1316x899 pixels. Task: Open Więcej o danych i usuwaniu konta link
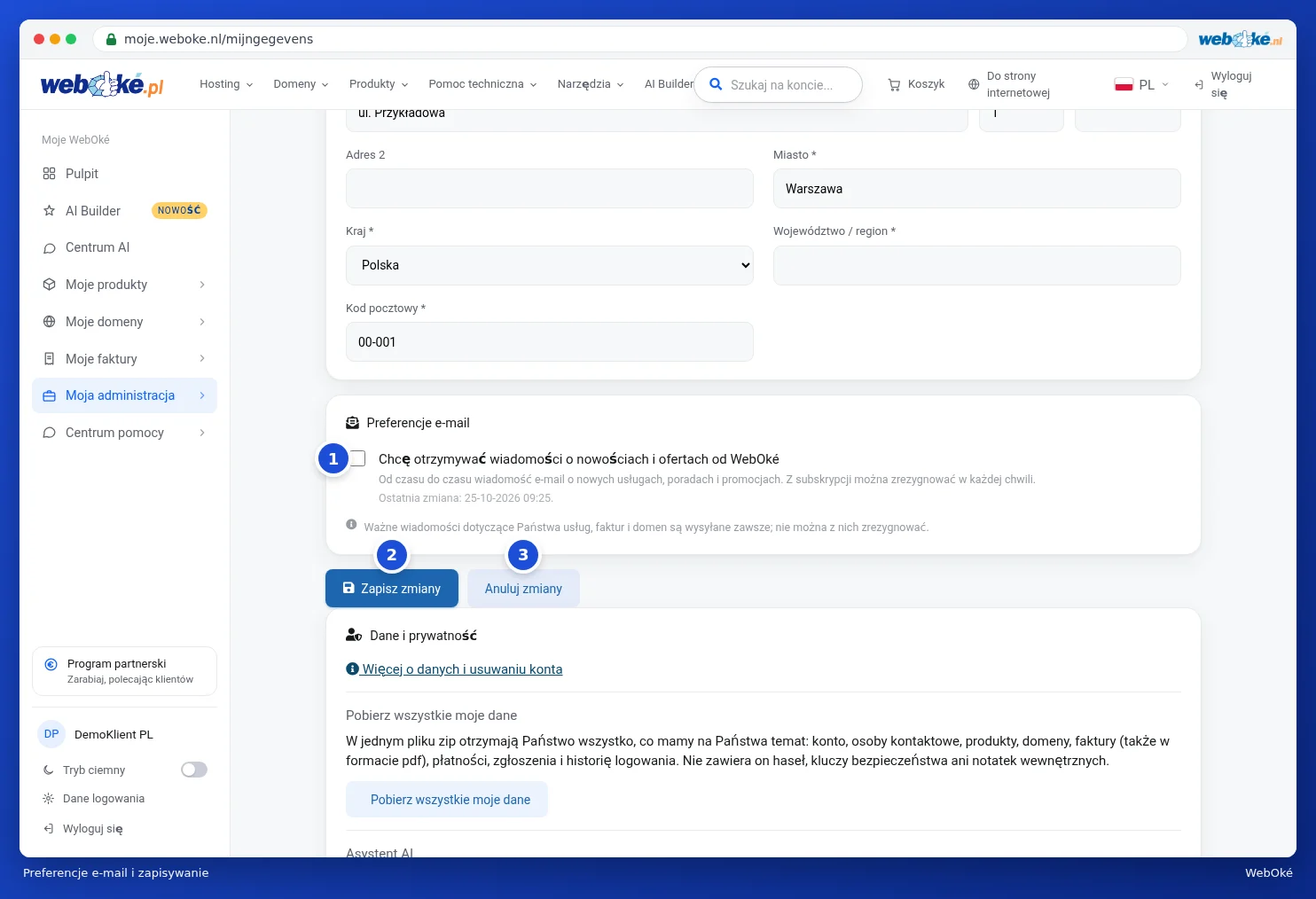(x=454, y=669)
